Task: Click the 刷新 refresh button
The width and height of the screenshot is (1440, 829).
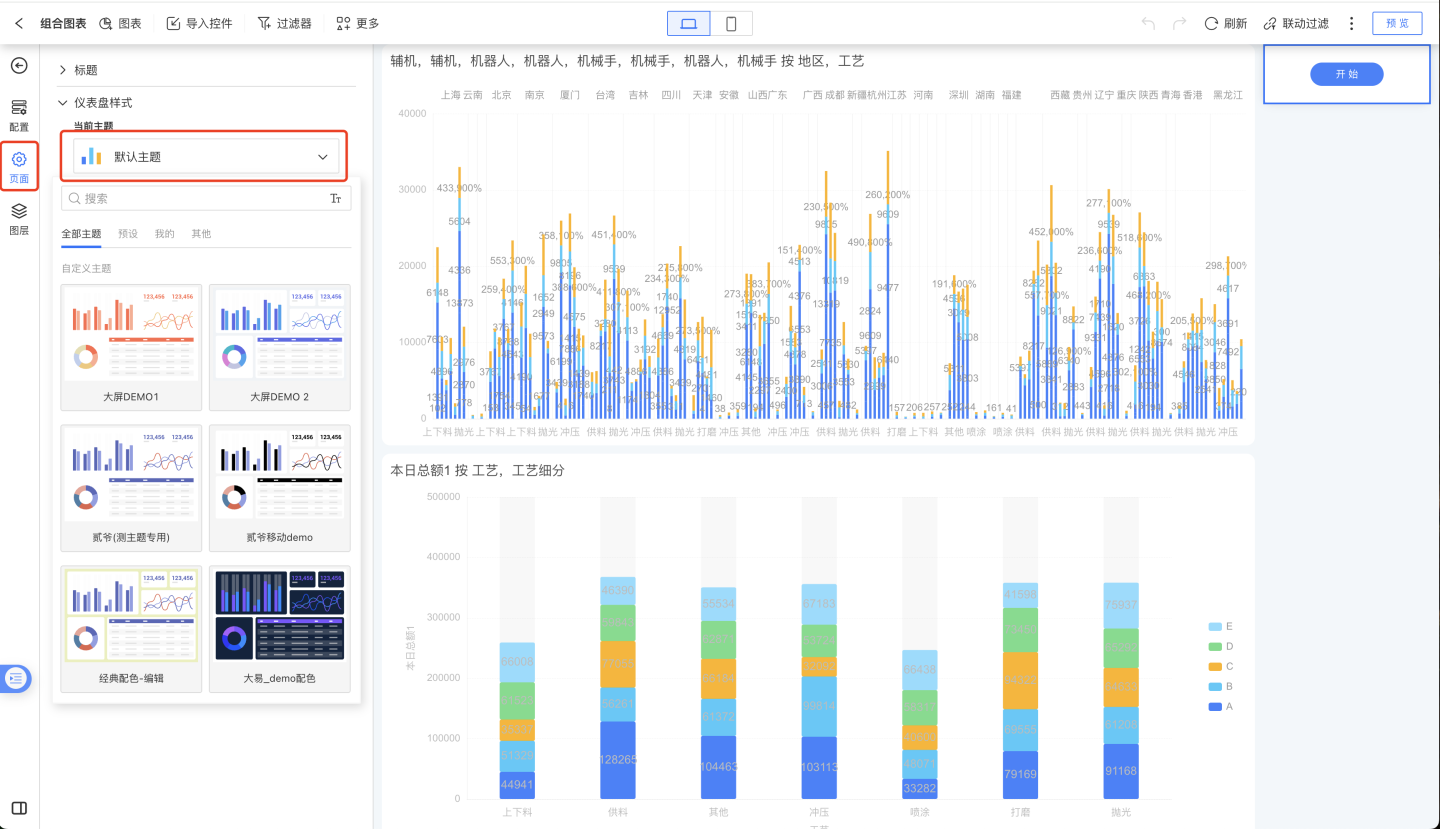Action: (1225, 23)
